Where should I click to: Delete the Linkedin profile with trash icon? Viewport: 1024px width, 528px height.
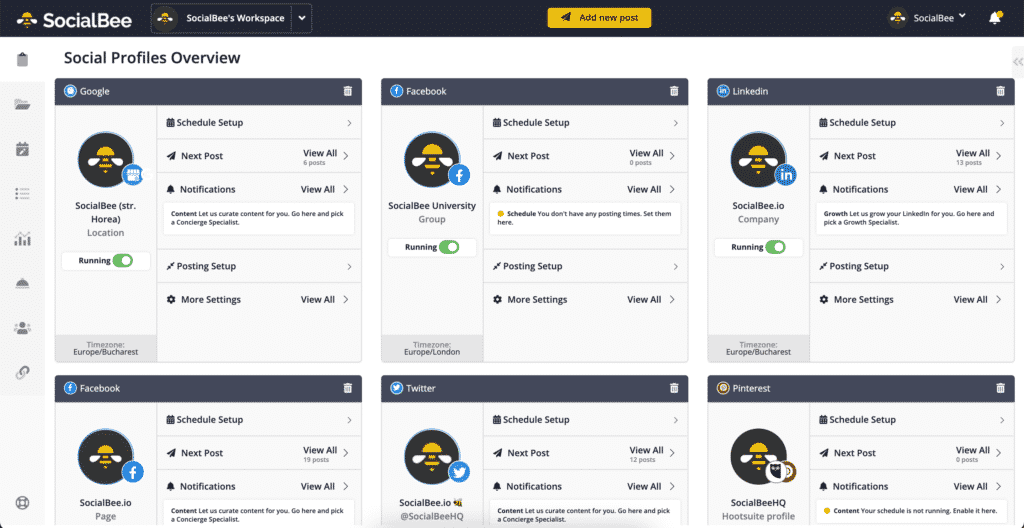pyautogui.click(x=1000, y=91)
